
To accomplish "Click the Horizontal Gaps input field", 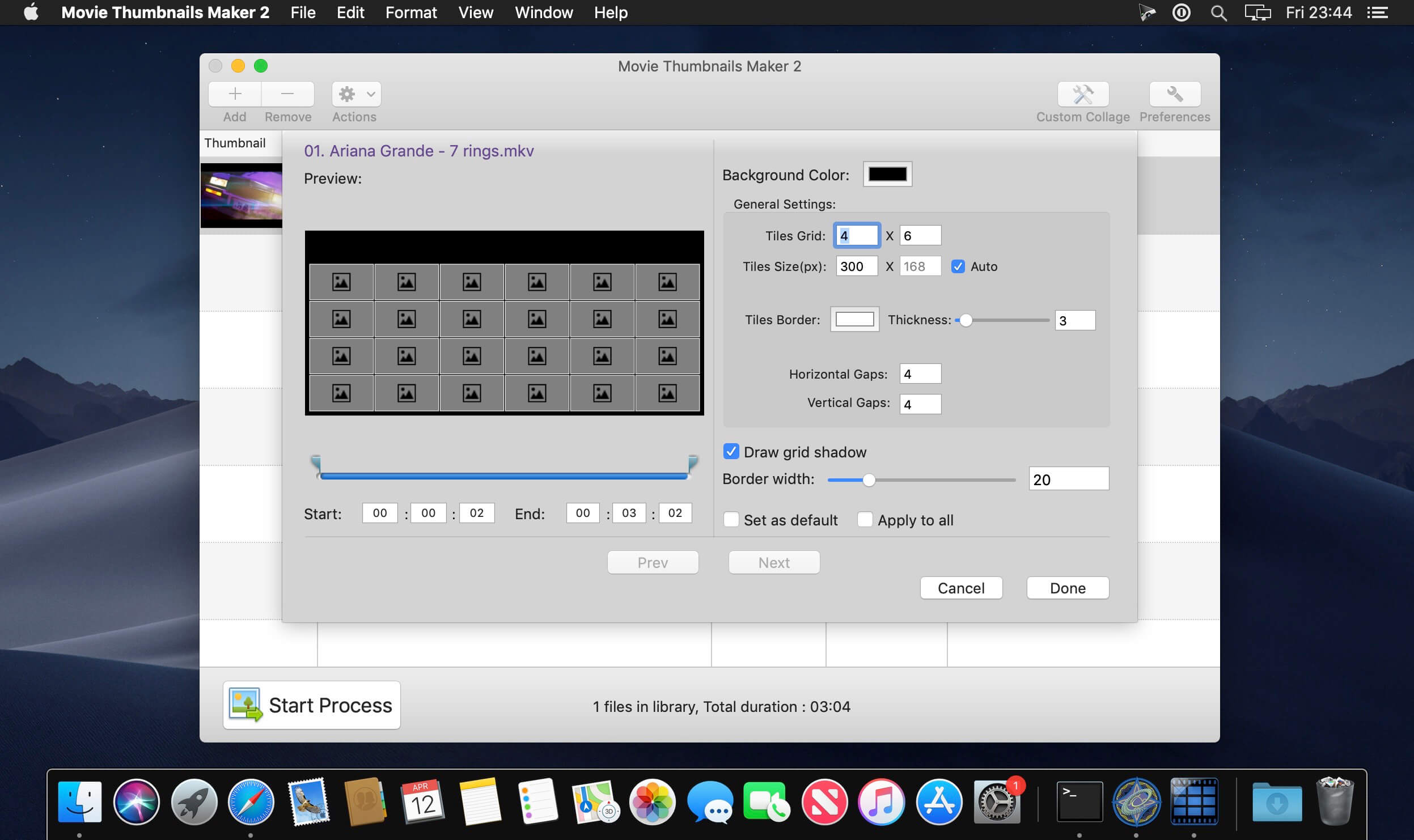I will click(920, 374).
